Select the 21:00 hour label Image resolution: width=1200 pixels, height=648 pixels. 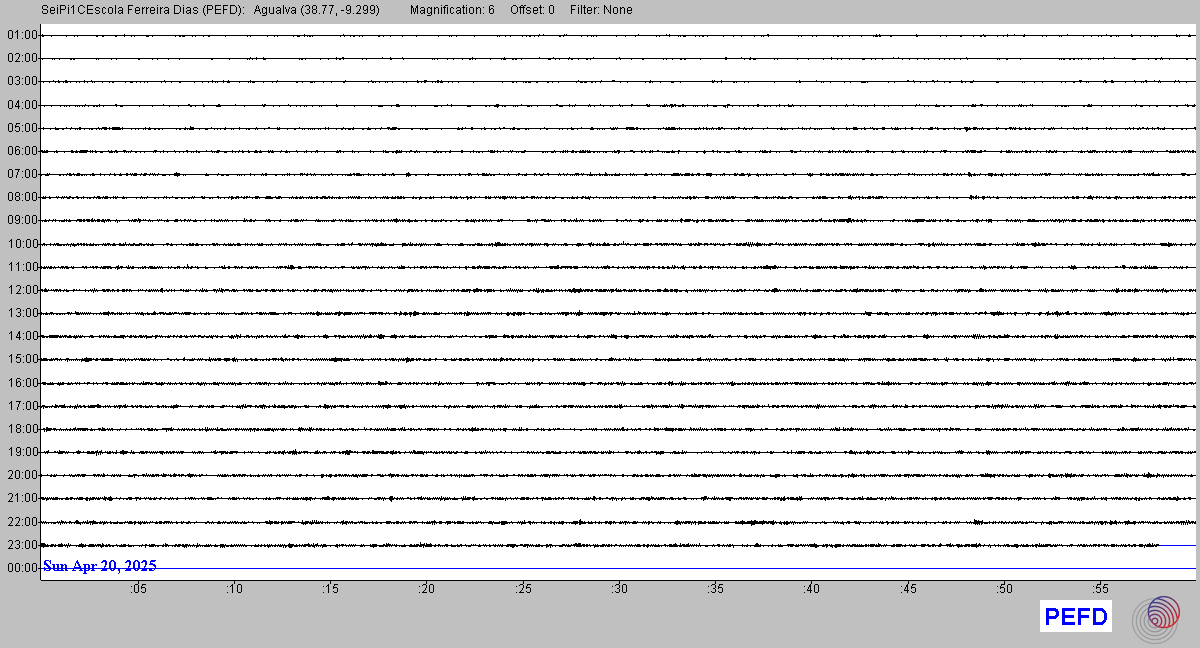tap(22, 498)
